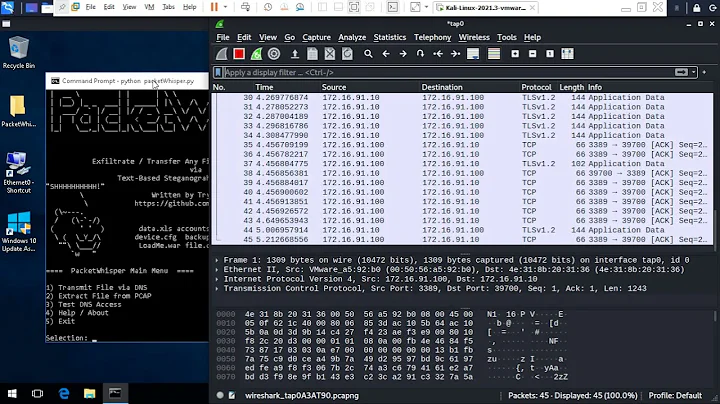The width and height of the screenshot is (720, 404).
Task: Start a new Wireshark capture with shark fin icon
Action: tap(222, 54)
